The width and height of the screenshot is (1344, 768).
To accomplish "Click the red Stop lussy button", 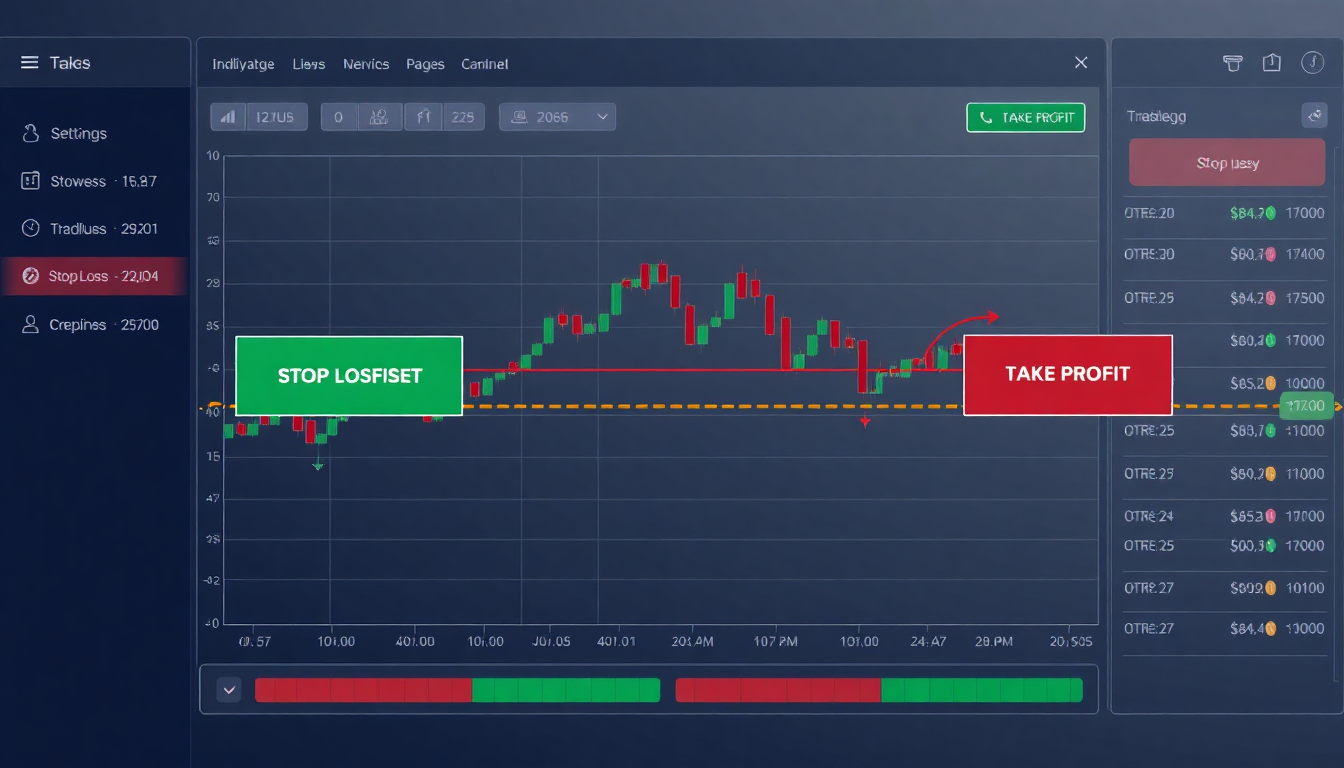I will pos(1227,162).
